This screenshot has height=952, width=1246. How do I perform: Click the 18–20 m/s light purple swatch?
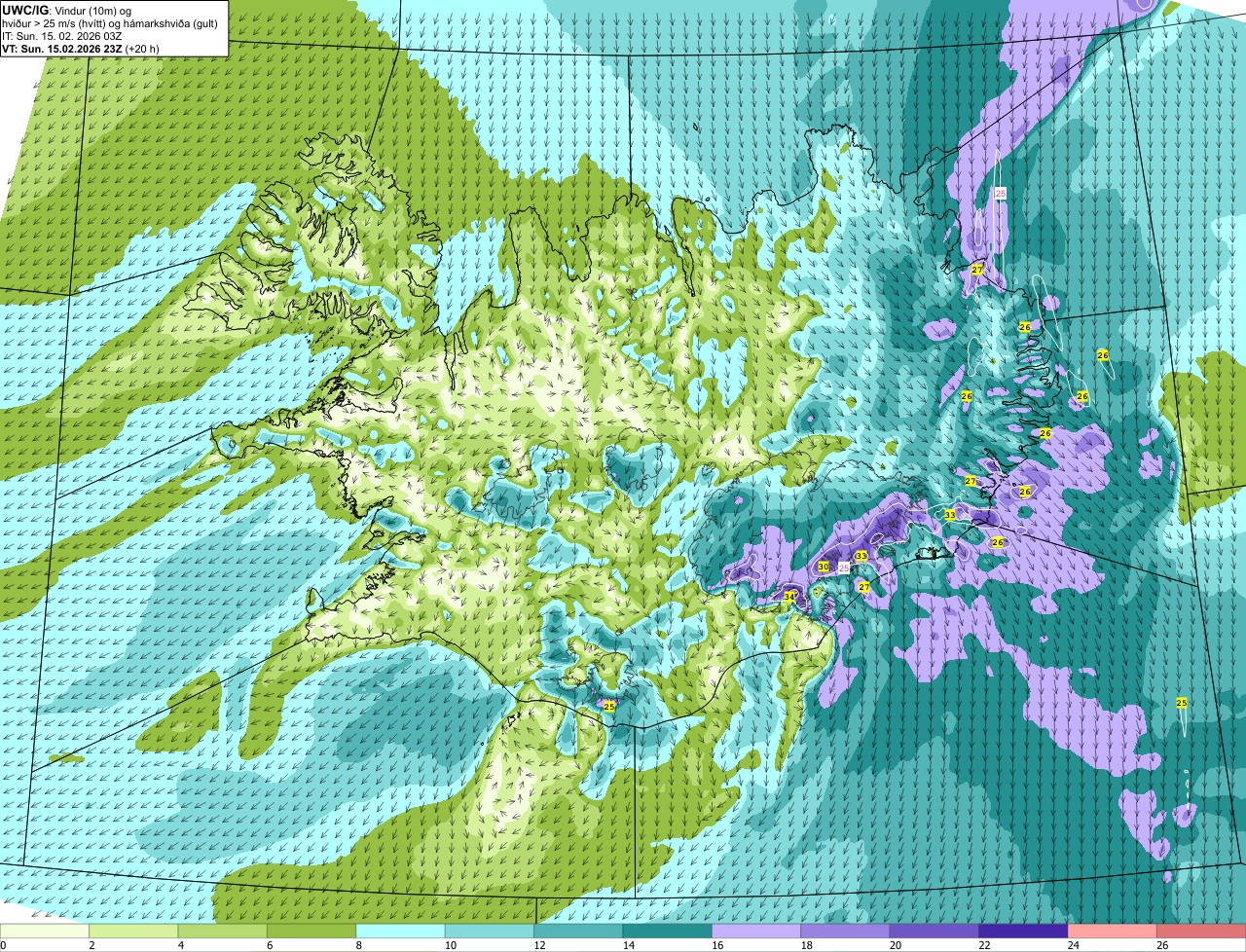847,931
